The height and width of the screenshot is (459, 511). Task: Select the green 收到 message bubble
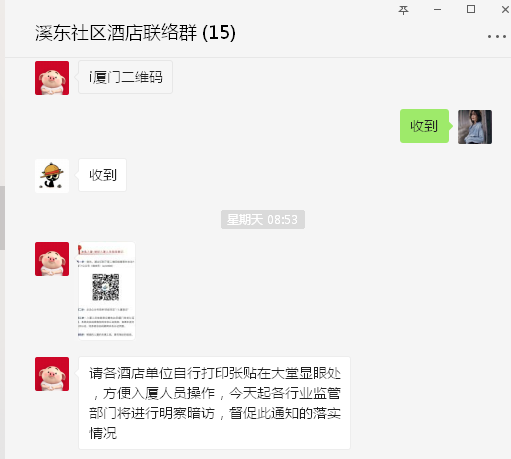pos(424,126)
